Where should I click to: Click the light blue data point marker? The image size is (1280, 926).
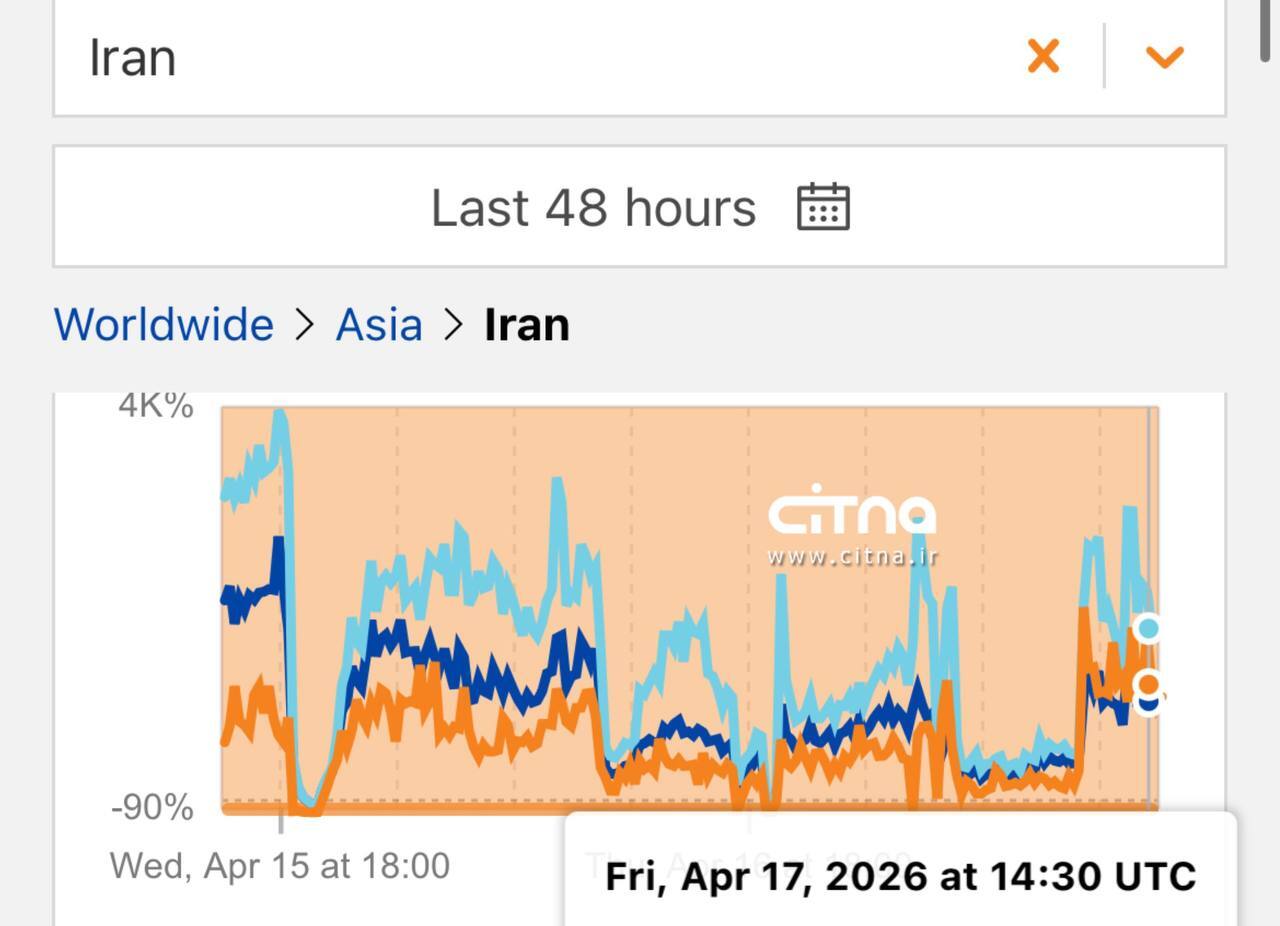1148,628
